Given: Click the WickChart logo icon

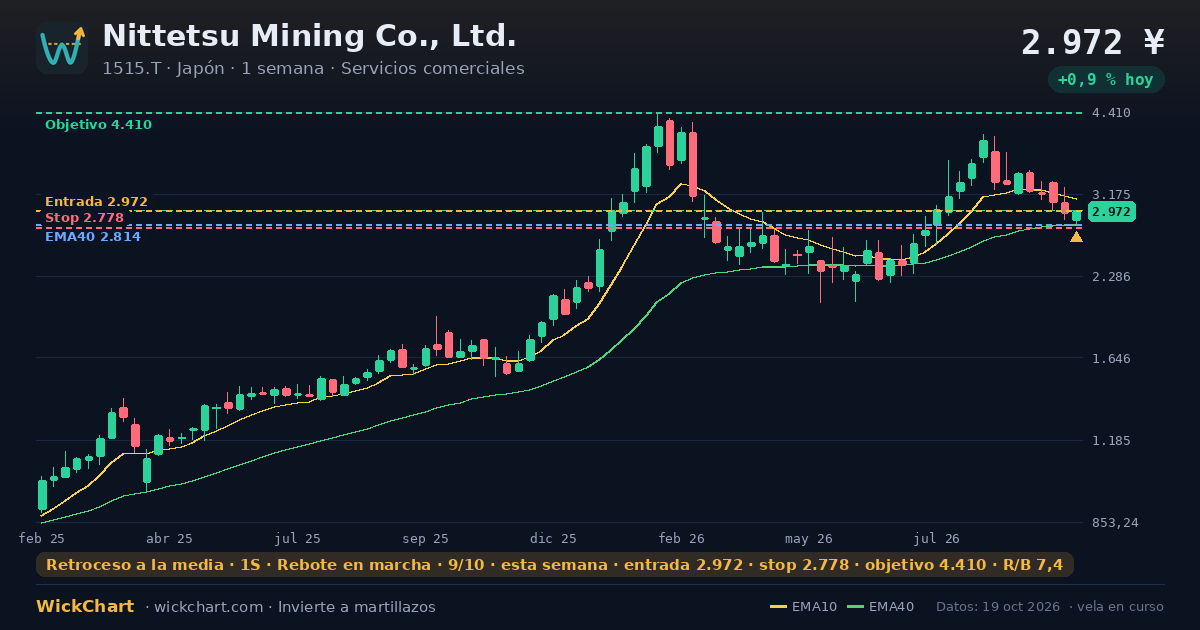Looking at the screenshot, I should pyautogui.click(x=62, y=48).
